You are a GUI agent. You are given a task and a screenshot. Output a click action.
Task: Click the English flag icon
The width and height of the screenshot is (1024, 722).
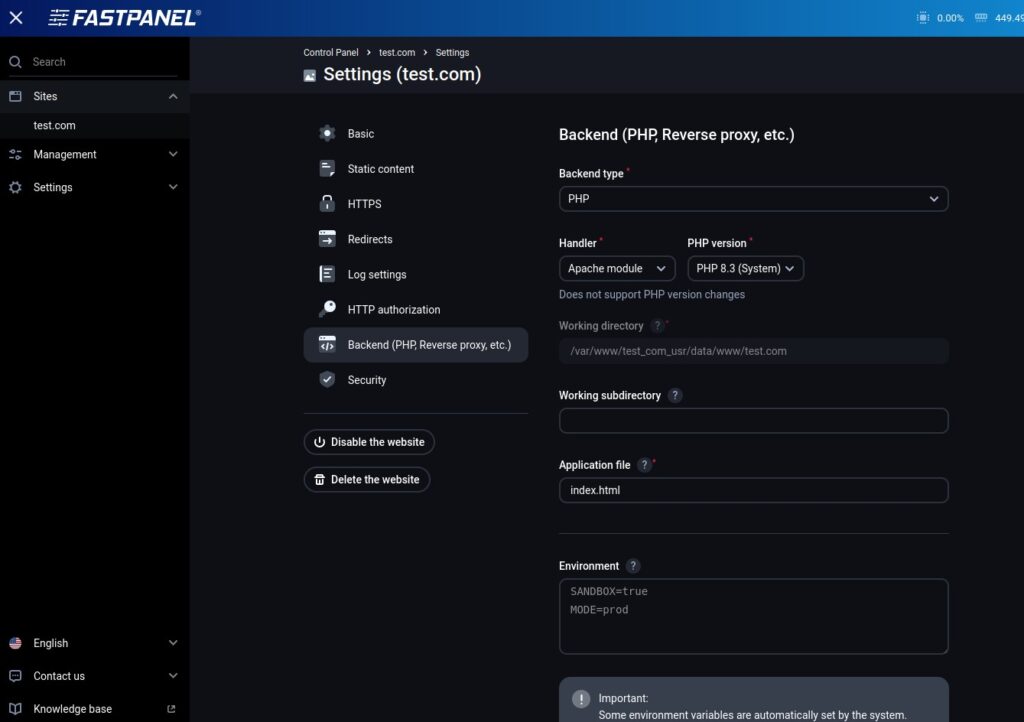(15, 643)
